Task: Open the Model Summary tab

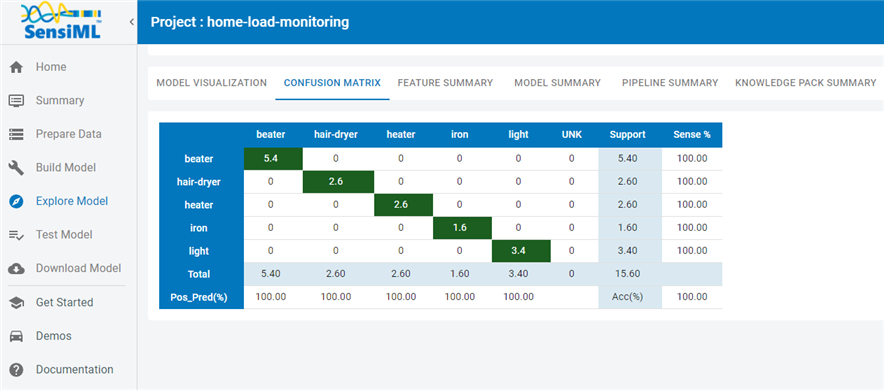Action: (558, 83)
